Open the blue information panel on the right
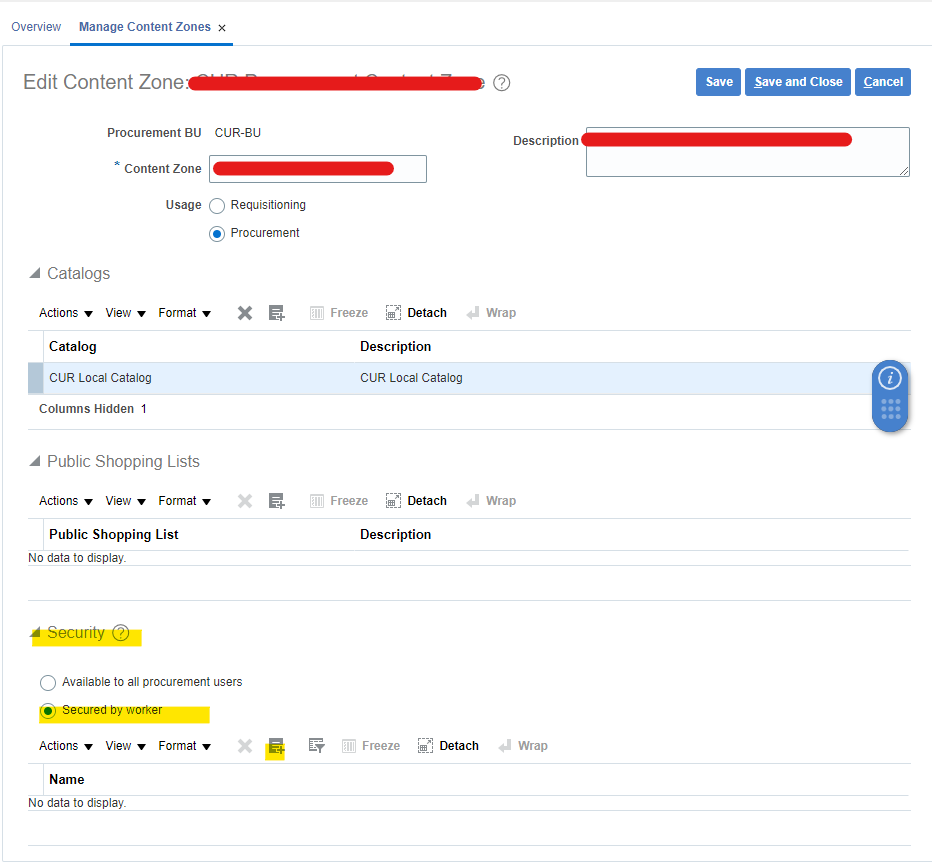This screenshot has width=932, height=864. (889, 378)
